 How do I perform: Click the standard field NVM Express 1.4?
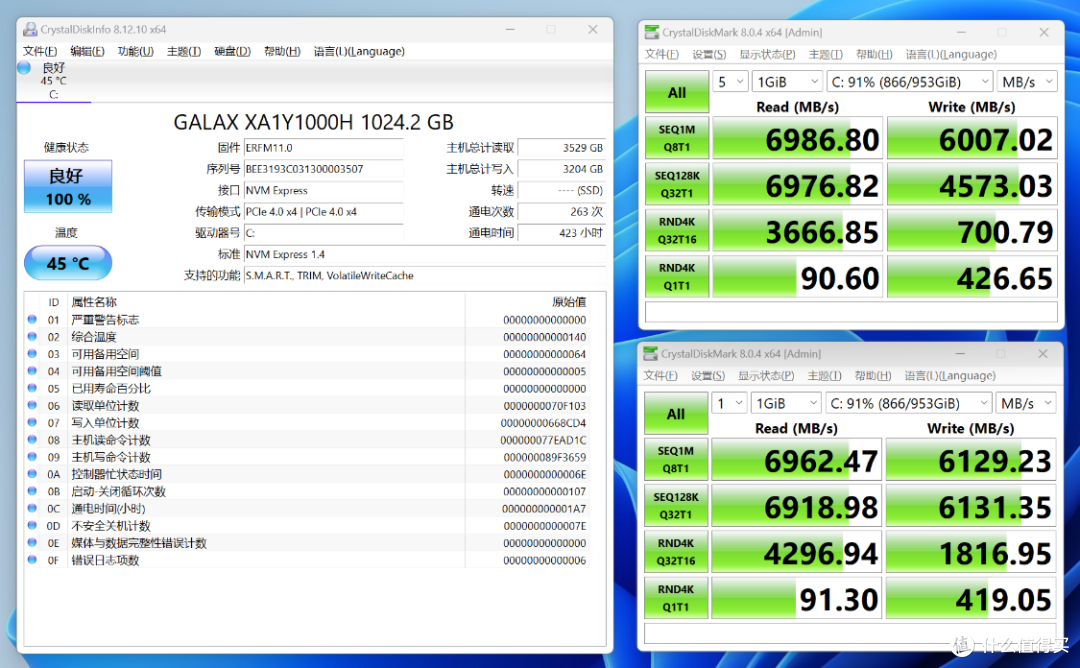point(425,255)
